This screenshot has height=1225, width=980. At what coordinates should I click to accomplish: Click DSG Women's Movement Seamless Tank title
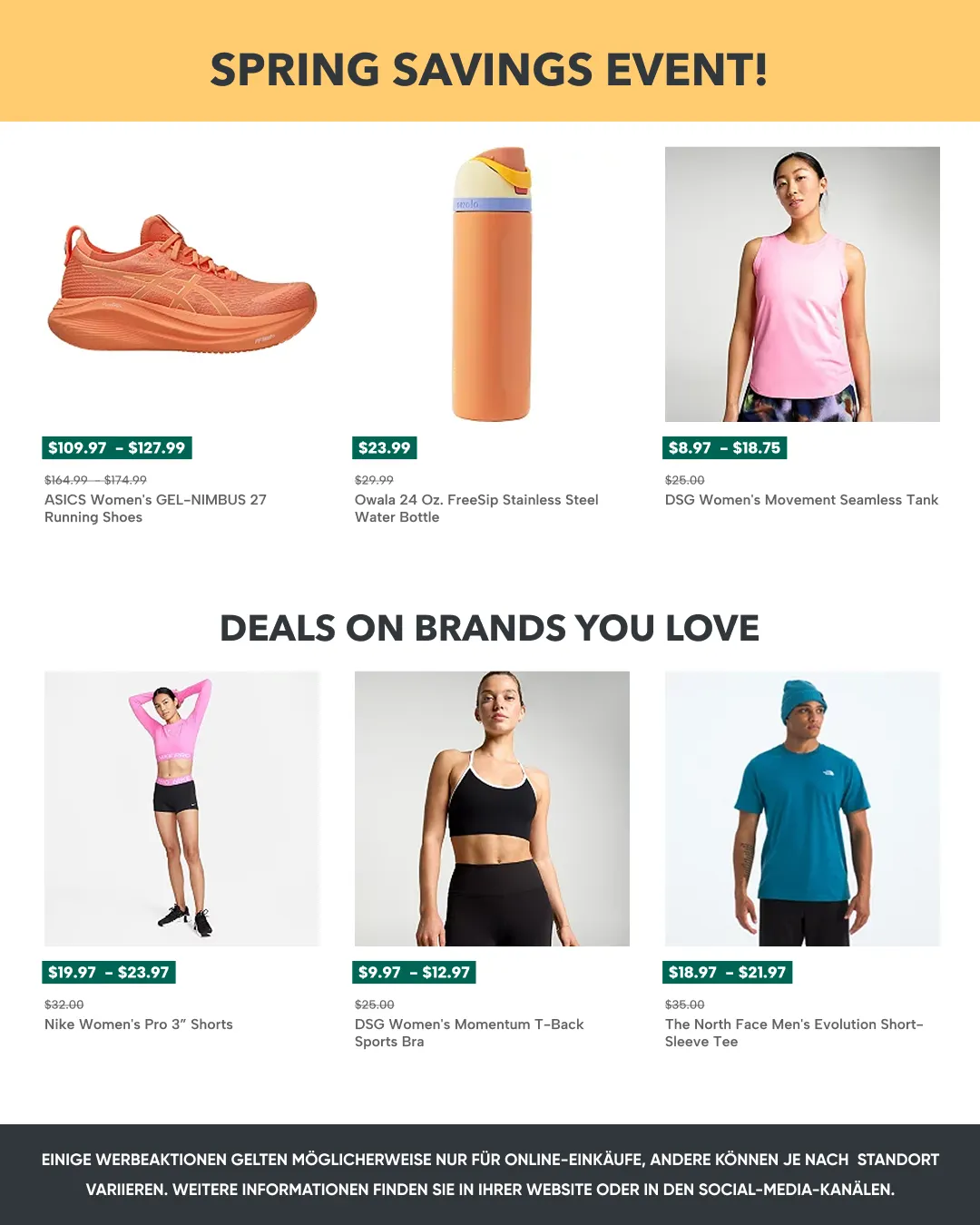tap(801, 500)
